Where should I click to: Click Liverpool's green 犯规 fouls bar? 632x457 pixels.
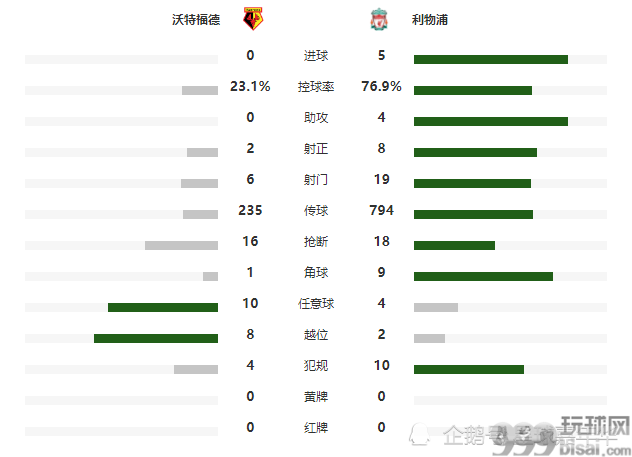tap(469, 369)
